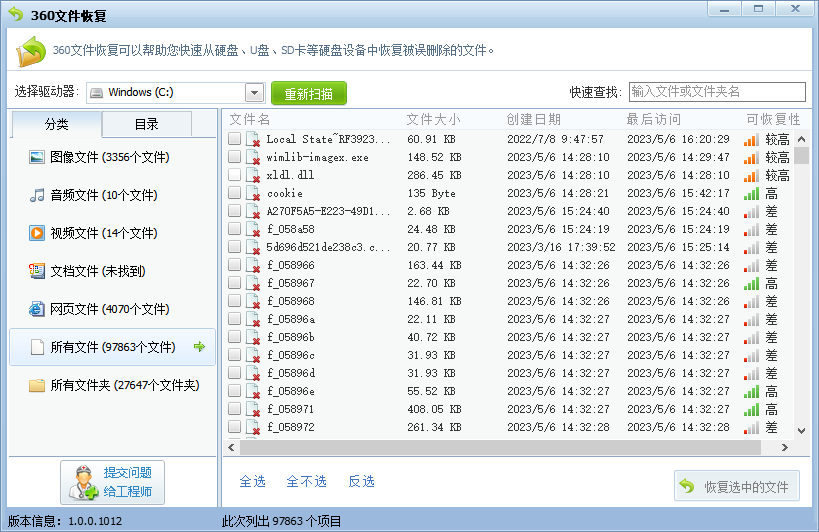Click the image files category picture icon
This screenshot has width=819, height=532.
click(x=37, y=157)
